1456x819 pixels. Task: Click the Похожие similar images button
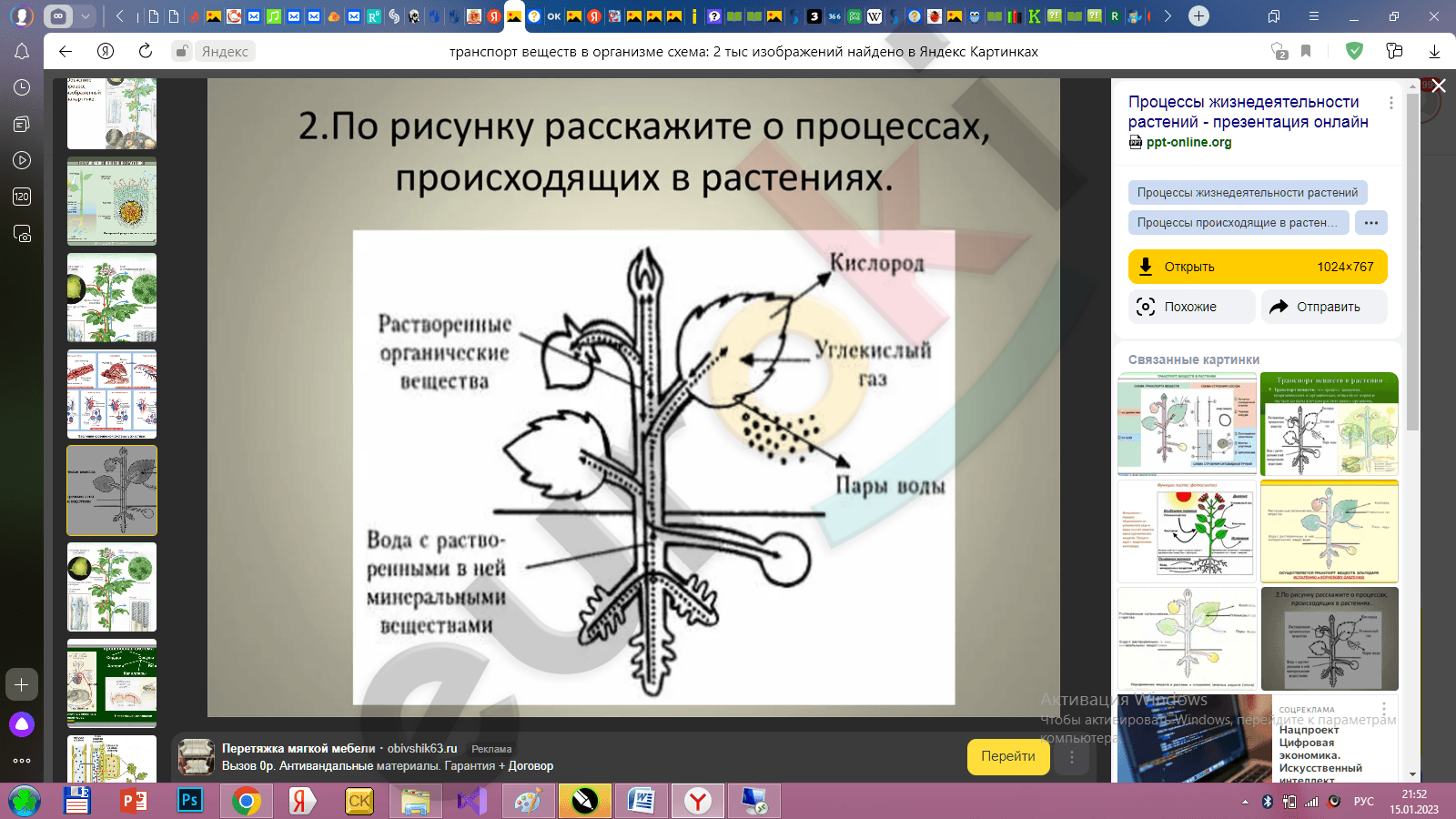1192,307
